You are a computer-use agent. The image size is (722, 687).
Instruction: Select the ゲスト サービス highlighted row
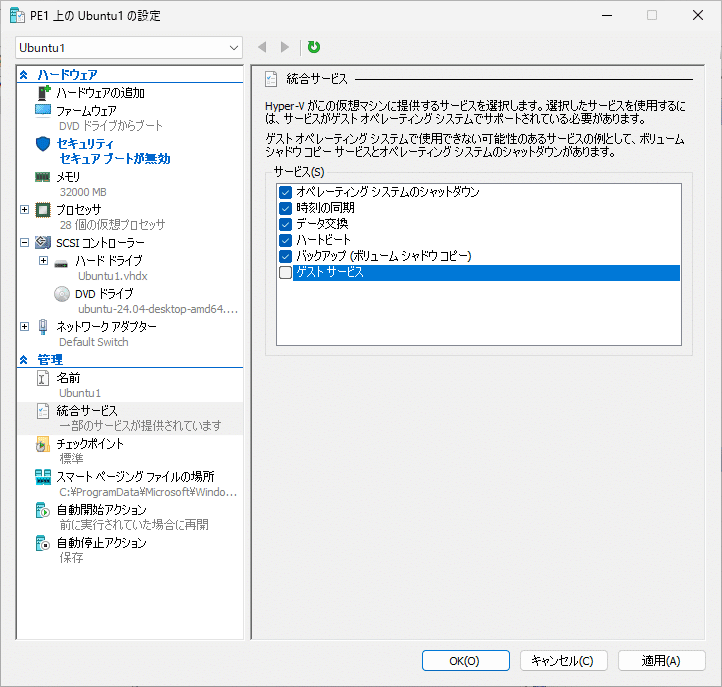tap(486, 273)
